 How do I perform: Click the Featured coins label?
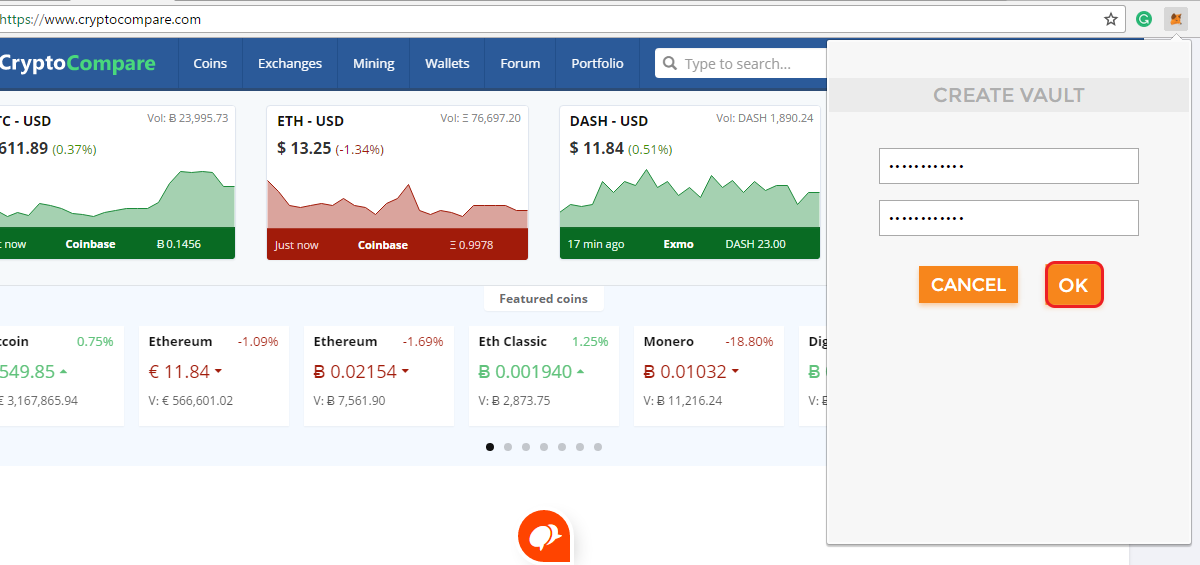(544, 299)
